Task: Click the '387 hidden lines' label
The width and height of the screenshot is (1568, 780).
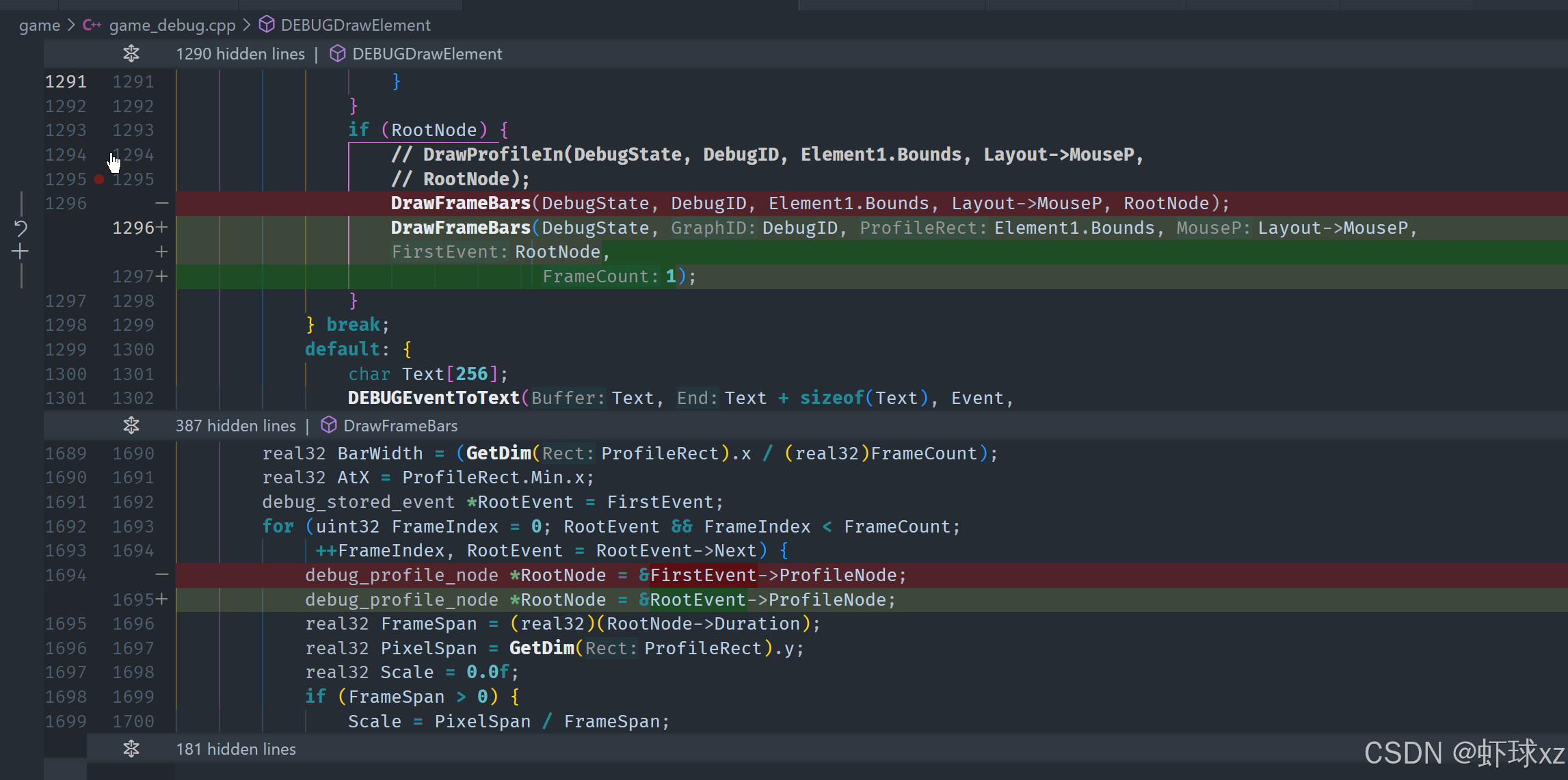Action: [235, 425]
